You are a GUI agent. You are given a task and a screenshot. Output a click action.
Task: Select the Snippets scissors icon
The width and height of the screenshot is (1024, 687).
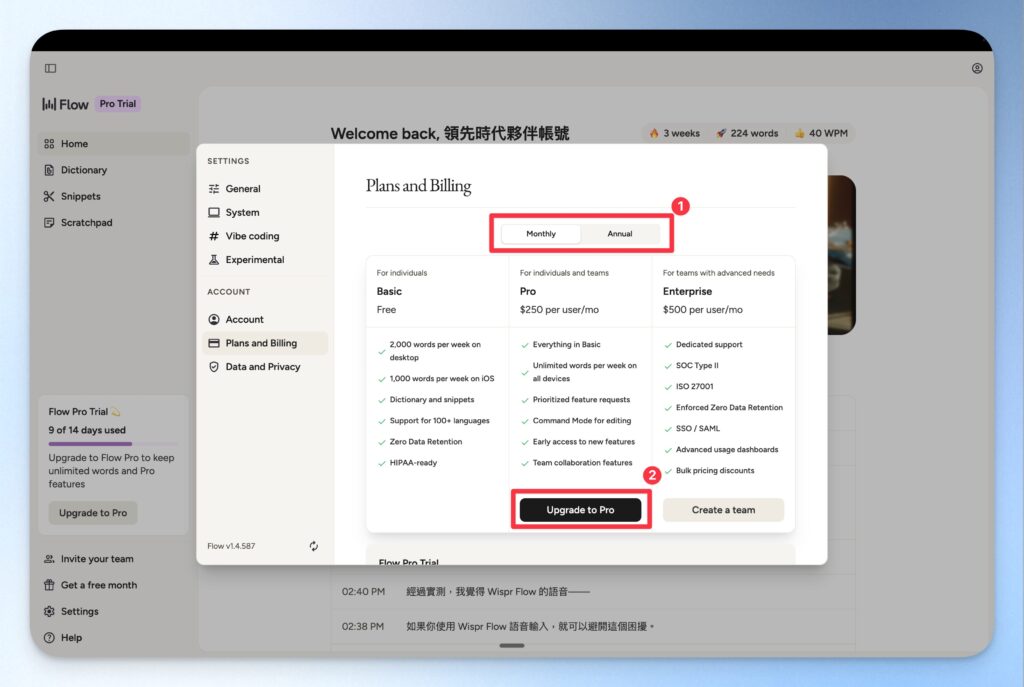[49, 196]
